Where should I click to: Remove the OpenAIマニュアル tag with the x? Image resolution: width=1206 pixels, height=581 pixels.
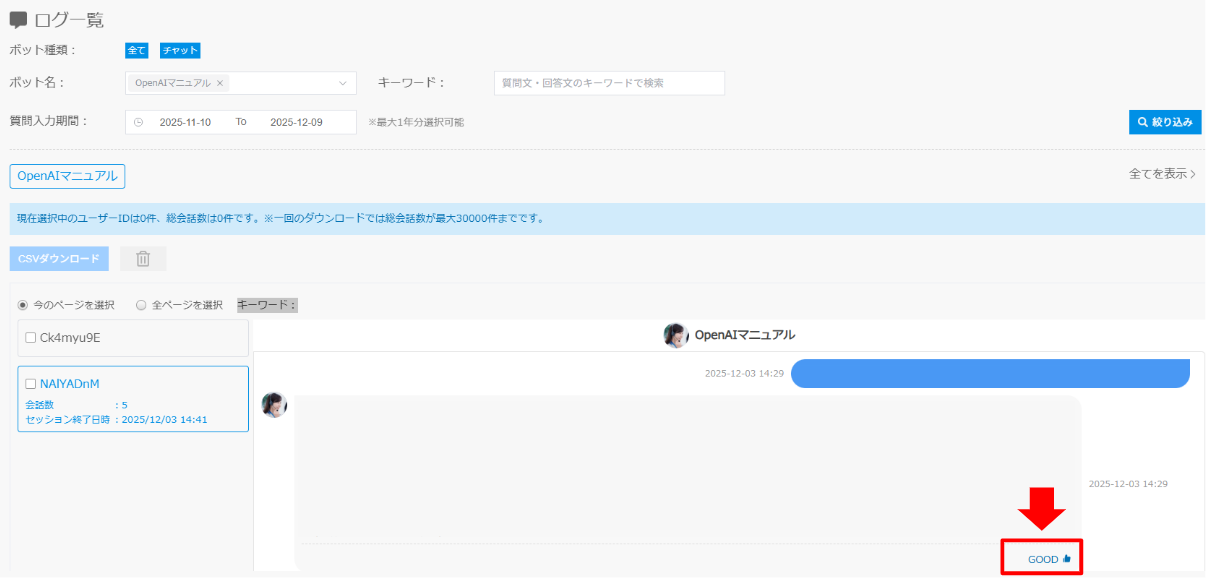click(220, 83)
